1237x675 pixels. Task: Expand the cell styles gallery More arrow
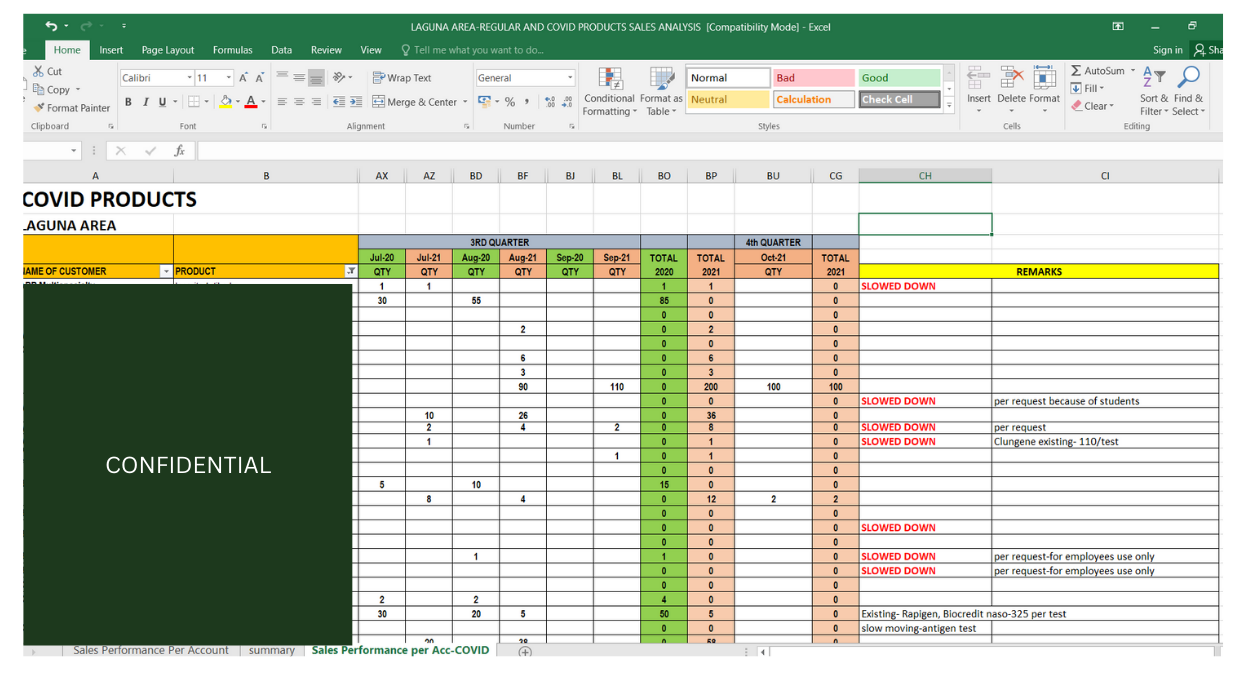(950, 104)
